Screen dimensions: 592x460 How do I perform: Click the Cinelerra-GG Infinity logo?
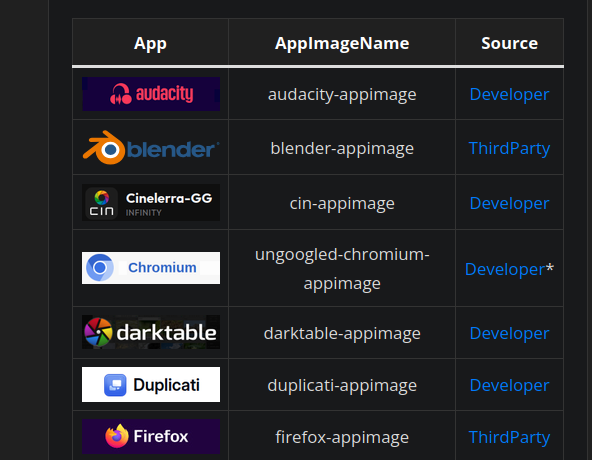(151, 202)
